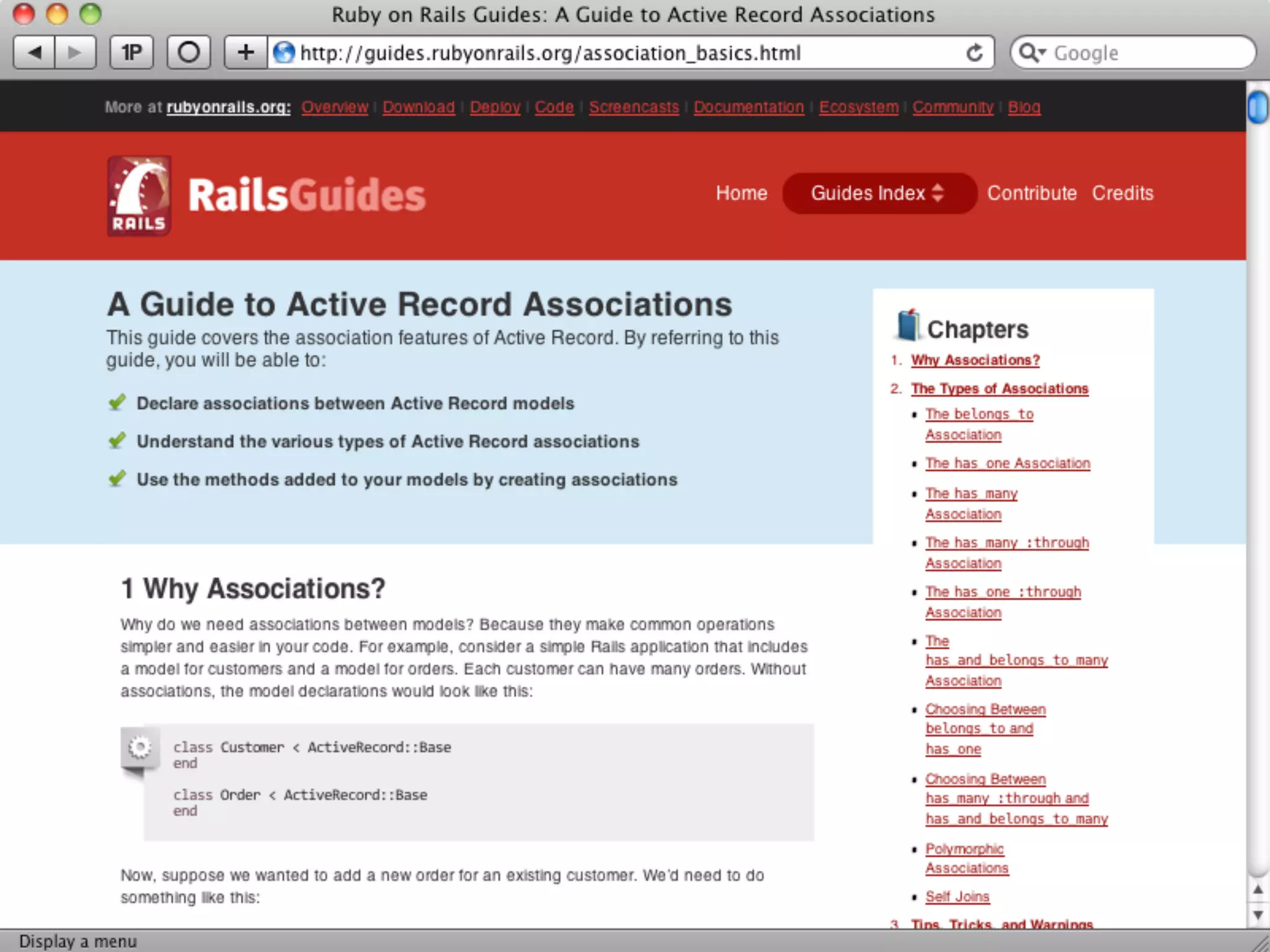Click the vertical scrollbar thumb
Screen dimensions: 1270x952
pos(1258,107)
